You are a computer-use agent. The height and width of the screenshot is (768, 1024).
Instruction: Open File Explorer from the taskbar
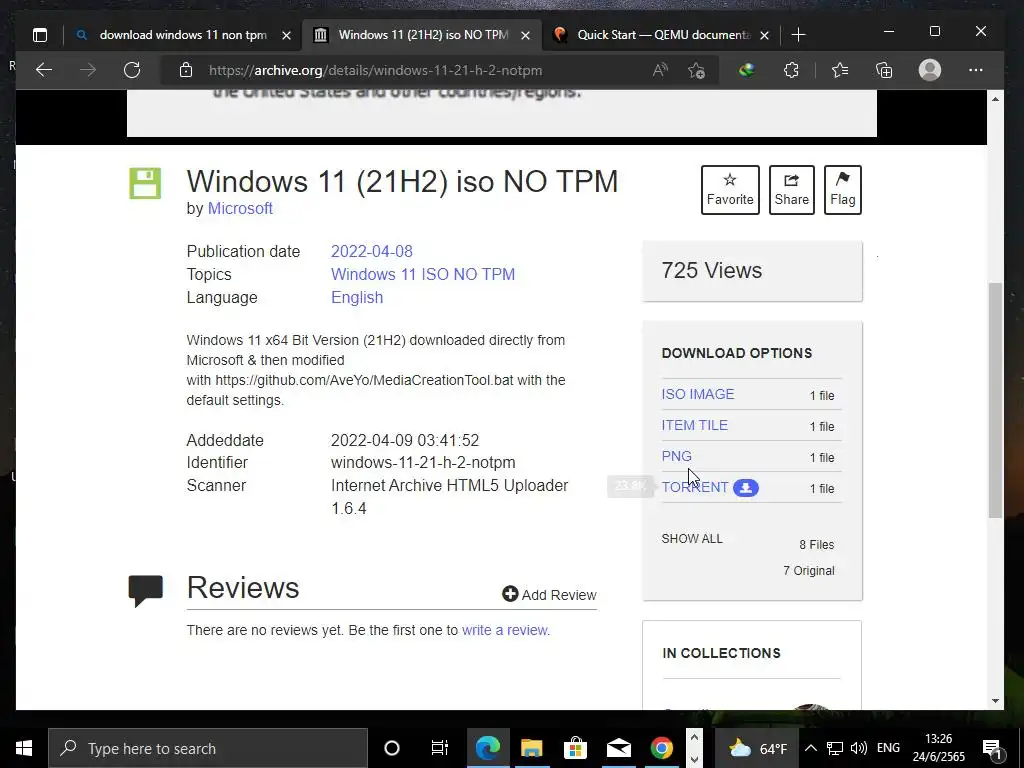tap(532, 748)
